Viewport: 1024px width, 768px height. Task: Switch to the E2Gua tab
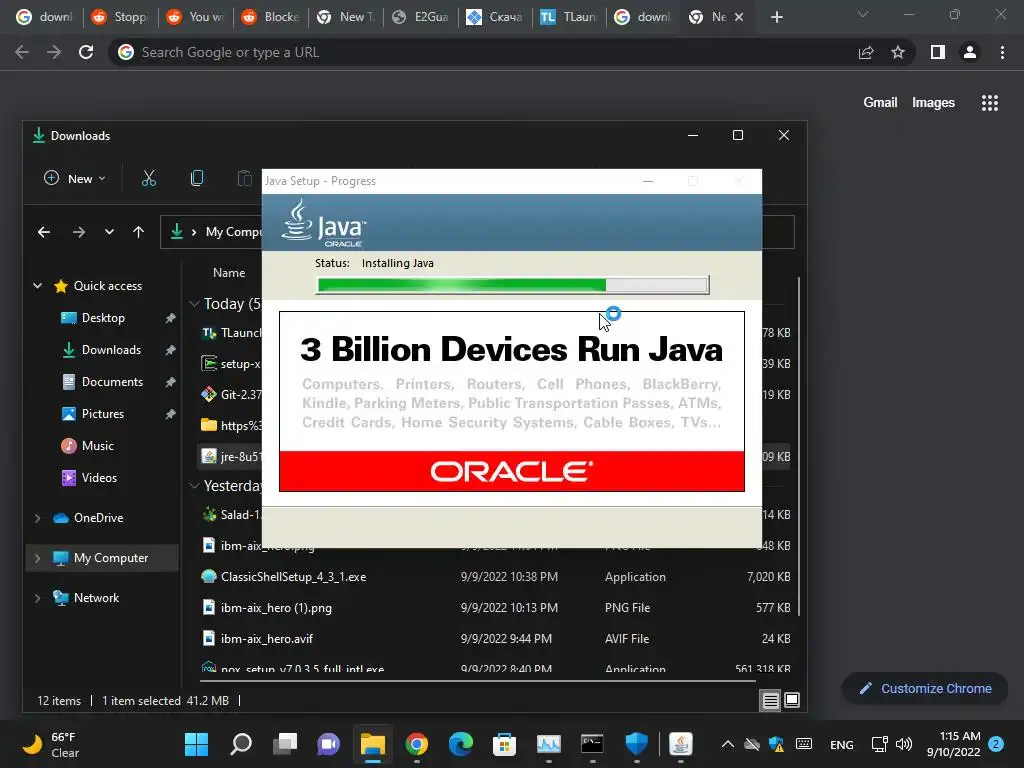421,17
